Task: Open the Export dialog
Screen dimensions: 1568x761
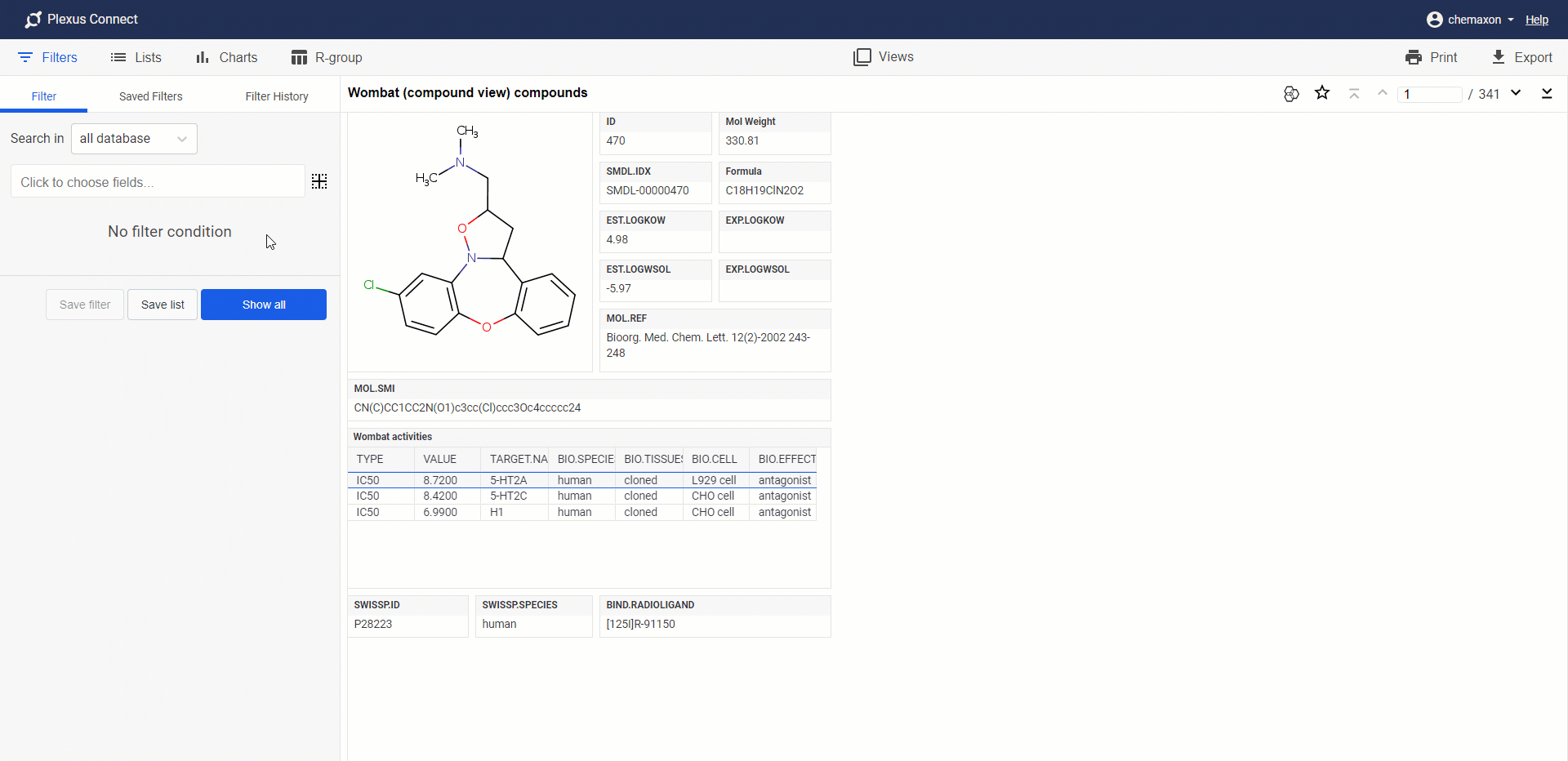Action: 1522,57
